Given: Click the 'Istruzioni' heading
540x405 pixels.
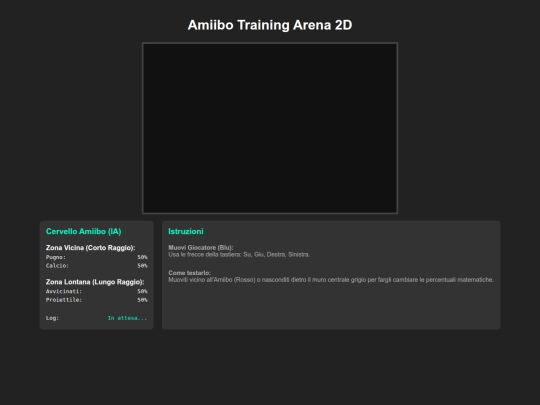Looking at the screenshot, I should pyautogui.click(x=186, y=231).
